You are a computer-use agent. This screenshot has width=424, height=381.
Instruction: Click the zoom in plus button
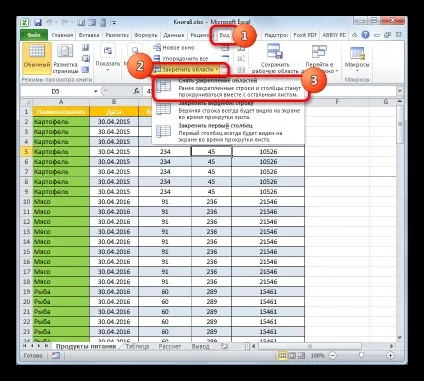tap(390, 356)
